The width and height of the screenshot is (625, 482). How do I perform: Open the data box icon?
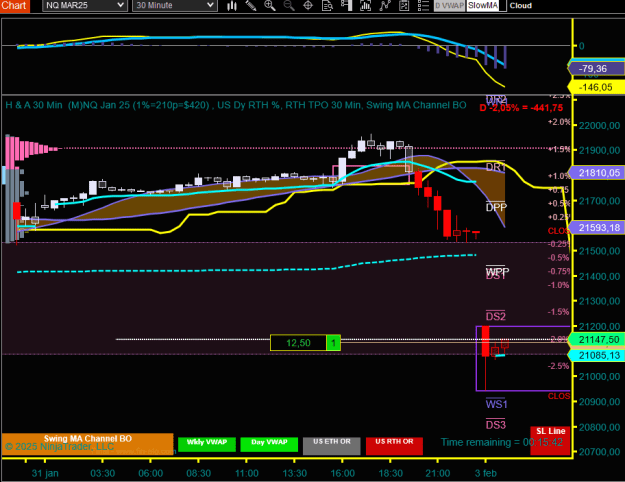point(327,6)
